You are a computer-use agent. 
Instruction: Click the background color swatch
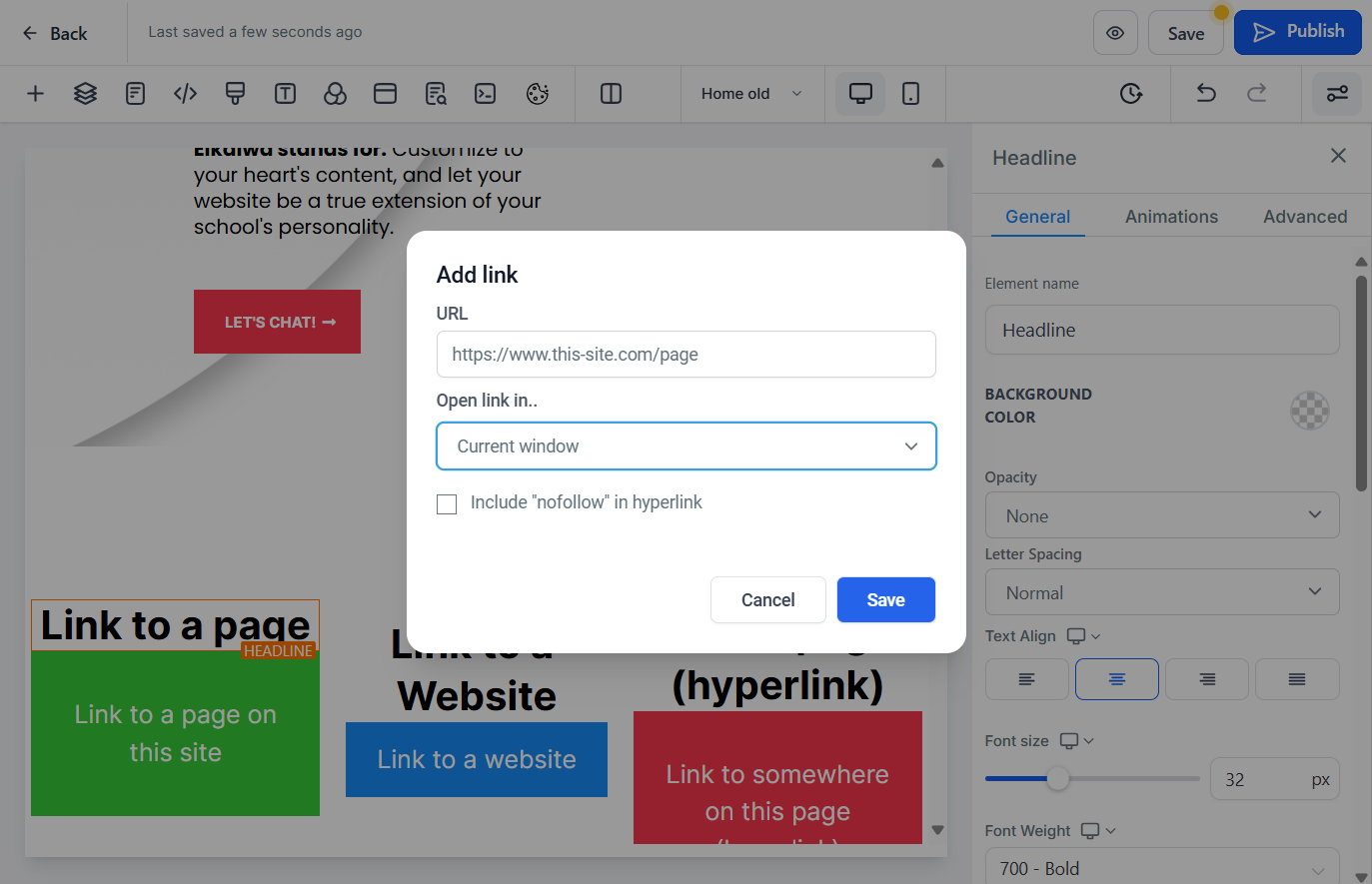click(1310, 410)
